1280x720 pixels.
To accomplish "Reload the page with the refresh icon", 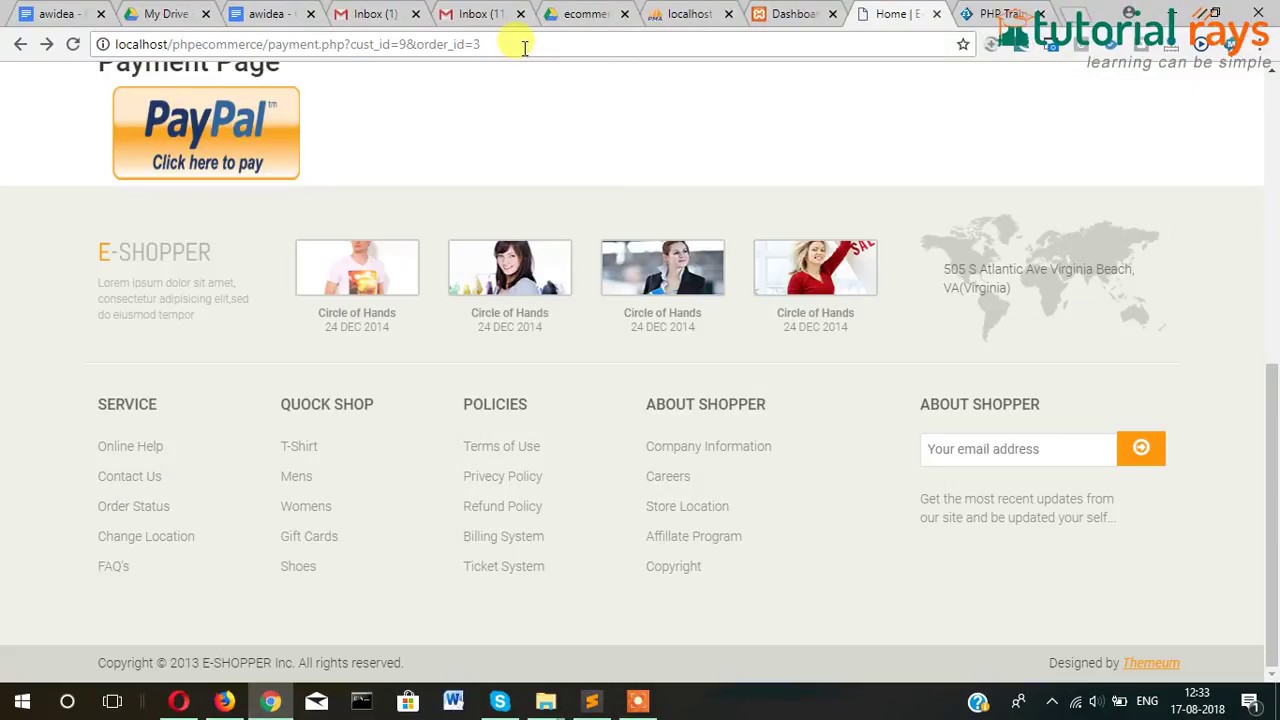I will click(x=73, y=44).
